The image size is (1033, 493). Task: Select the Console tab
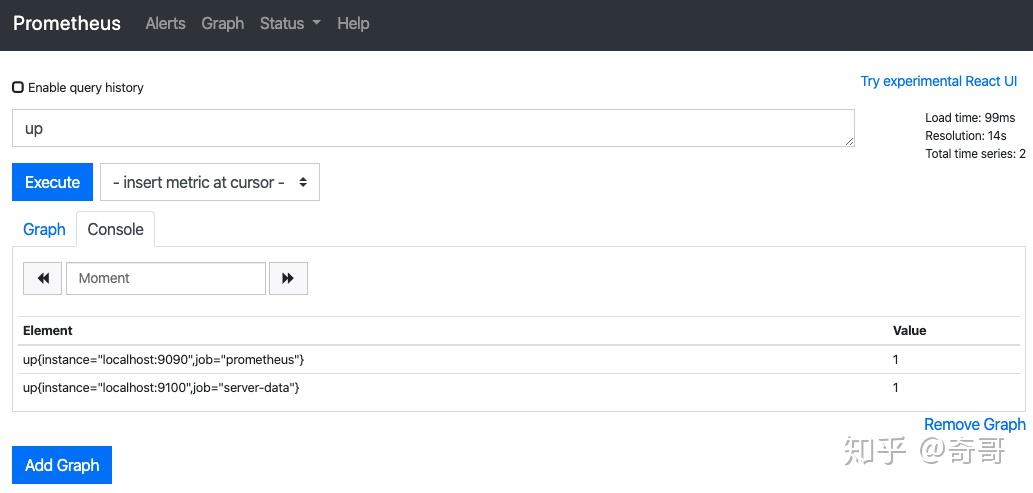[115, 229]
